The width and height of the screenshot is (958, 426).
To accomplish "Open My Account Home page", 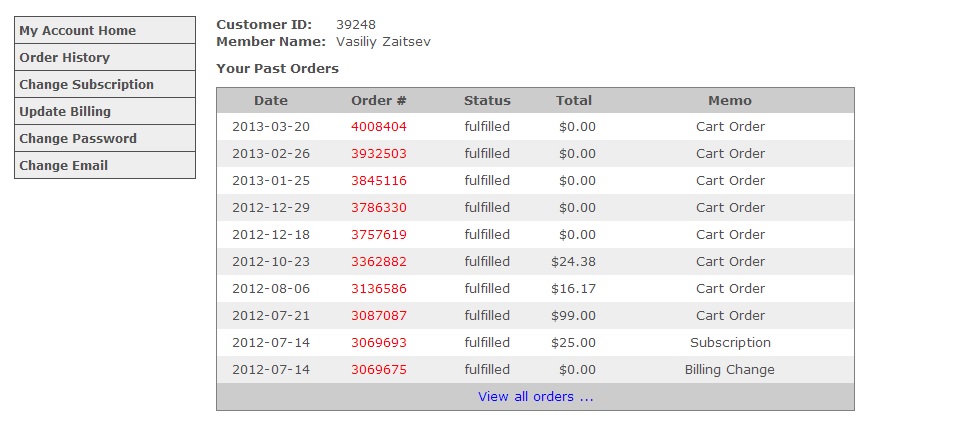I will [x=77, y=31].
